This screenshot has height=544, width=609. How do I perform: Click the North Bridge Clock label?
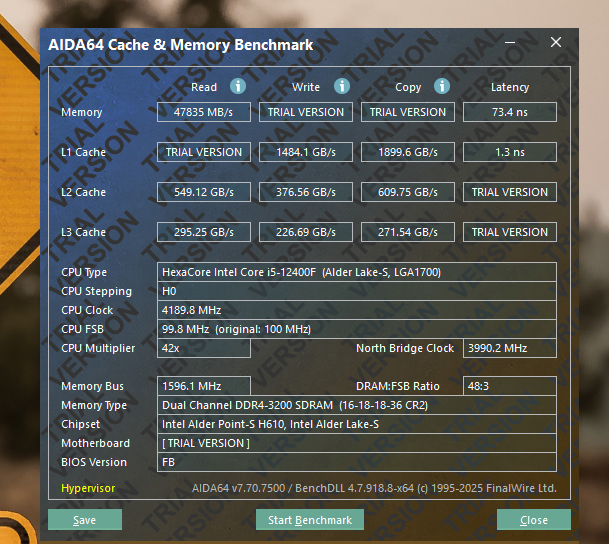[x=405, y=348]
